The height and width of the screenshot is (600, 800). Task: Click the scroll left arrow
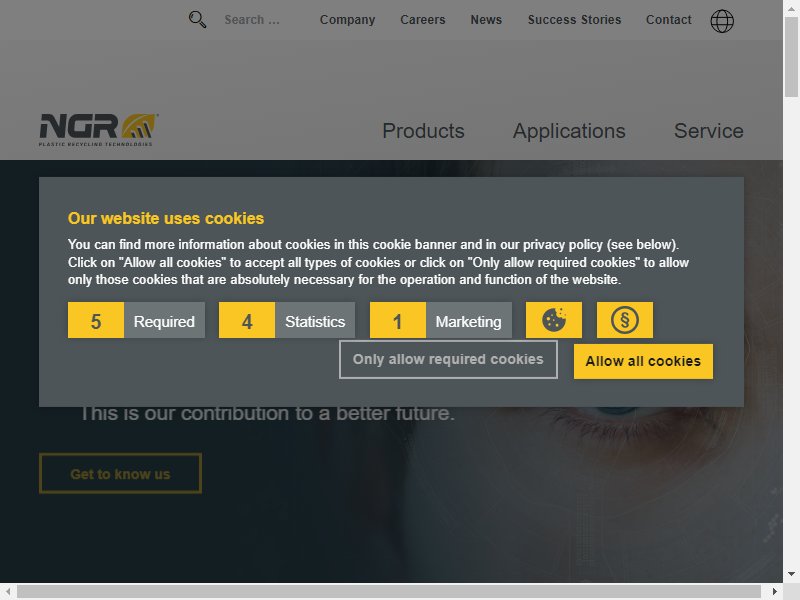[x=8, y=591]
